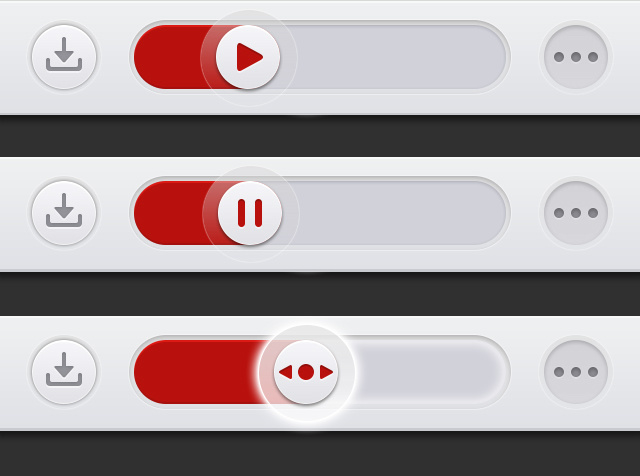Open the three-dots menu in the play row
The height and width of the screenshot is (476, 640).
pos(576,57)
